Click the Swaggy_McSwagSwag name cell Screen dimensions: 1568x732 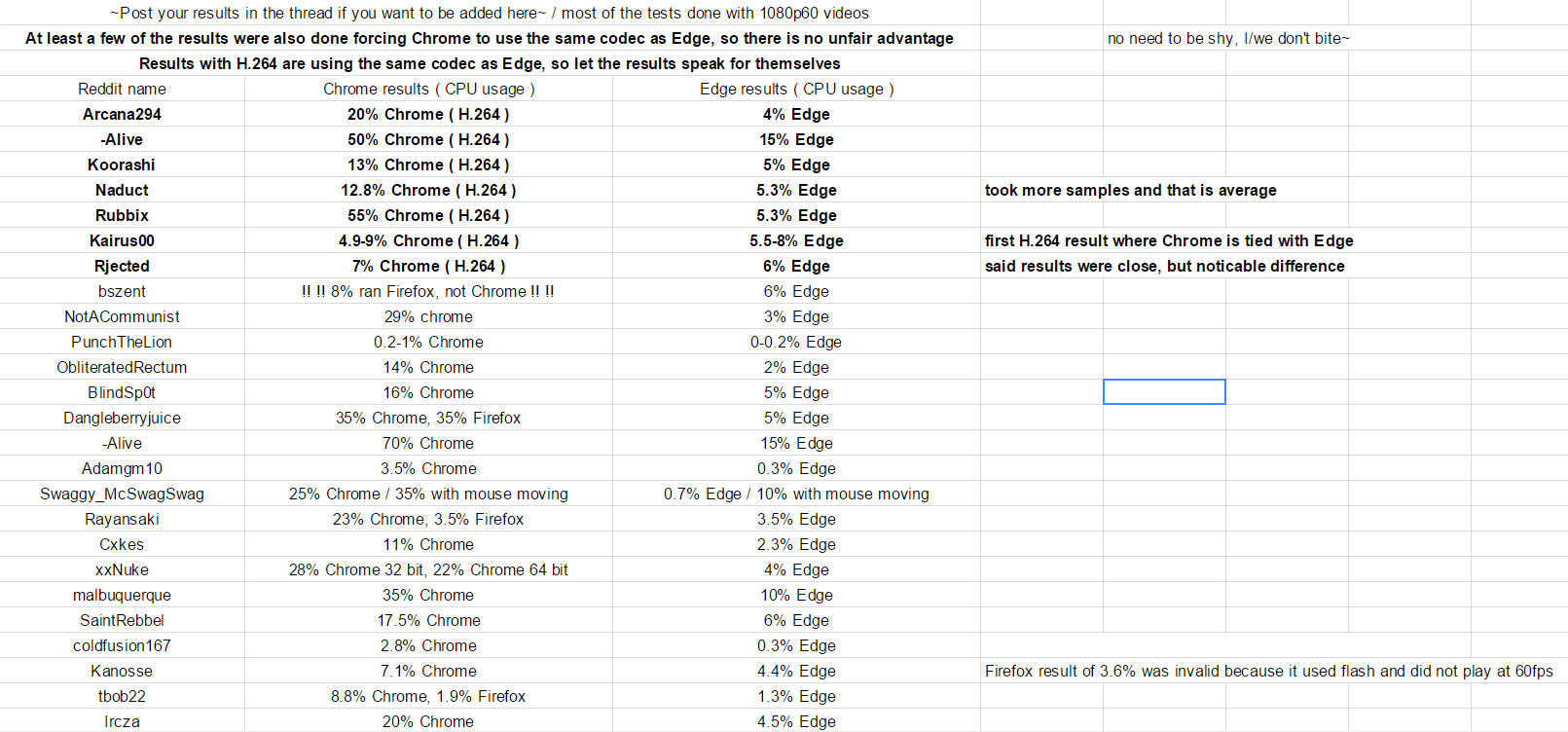122,494
